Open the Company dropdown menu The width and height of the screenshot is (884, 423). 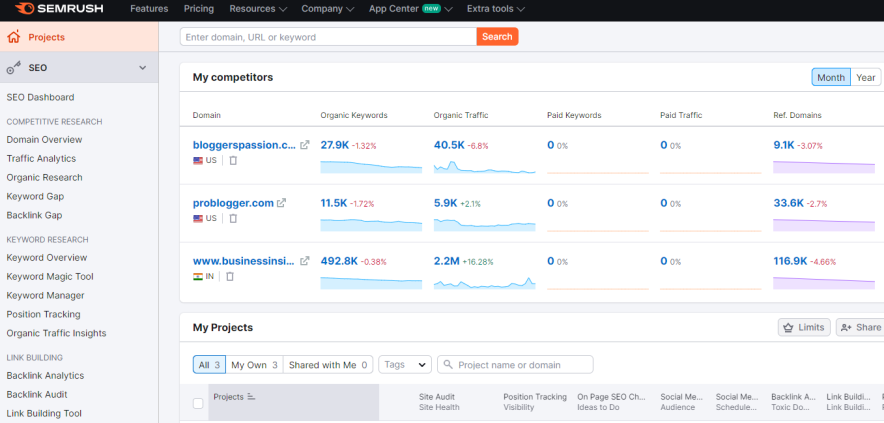tap(328, 9)
